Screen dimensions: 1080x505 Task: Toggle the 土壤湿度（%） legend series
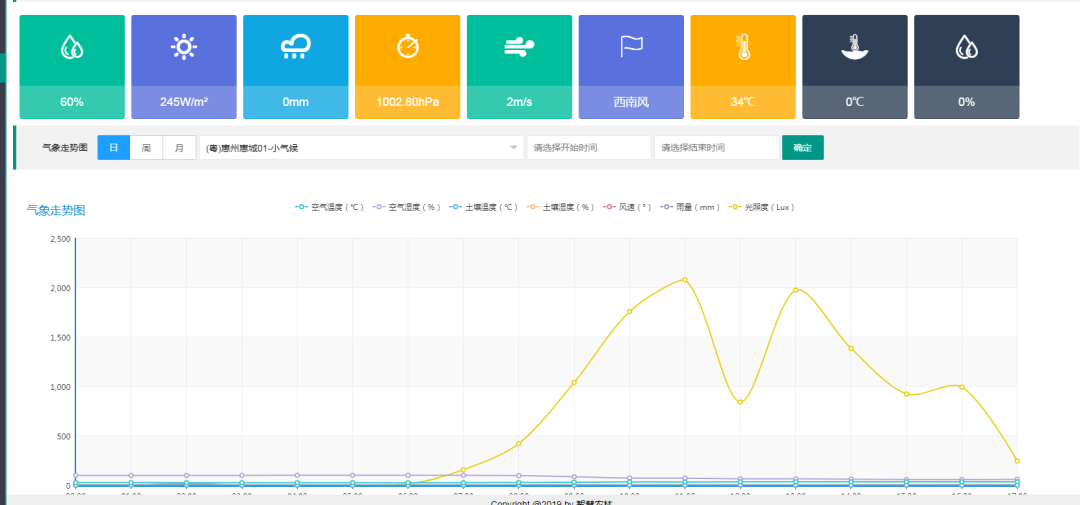[560, 207]
